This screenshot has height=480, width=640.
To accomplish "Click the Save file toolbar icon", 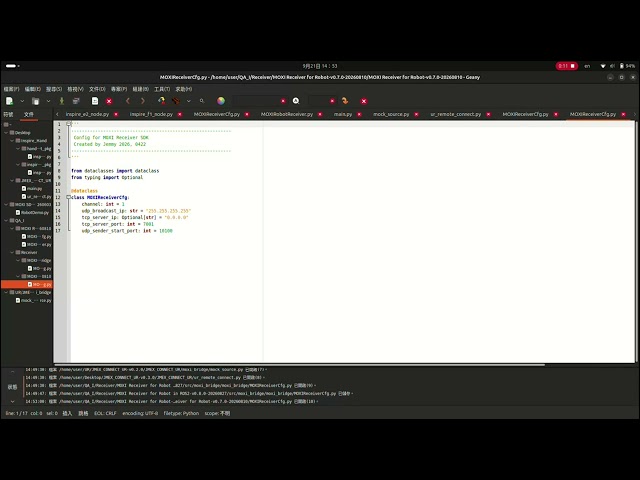I will coord(62,101).
